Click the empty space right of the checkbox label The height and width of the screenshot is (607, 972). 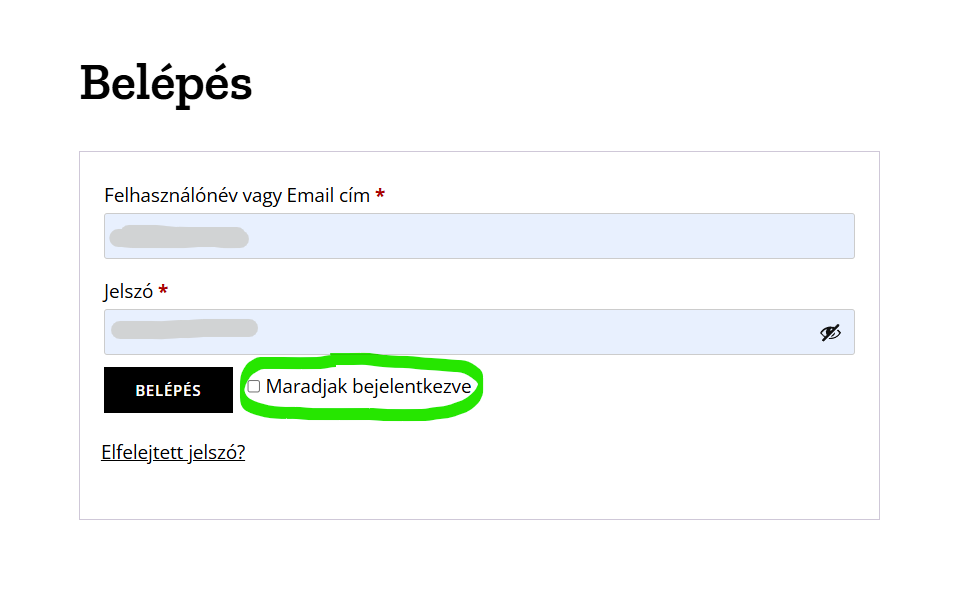(x=660, y=388)
